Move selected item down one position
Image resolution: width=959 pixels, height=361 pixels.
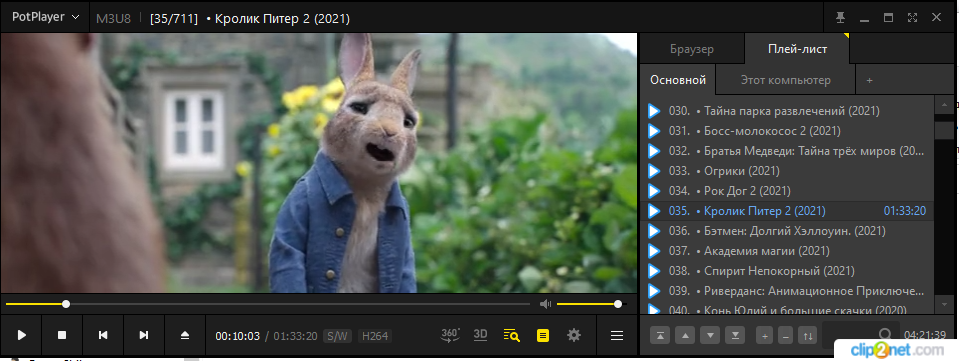pyautogui.click(x=710, y=335)
